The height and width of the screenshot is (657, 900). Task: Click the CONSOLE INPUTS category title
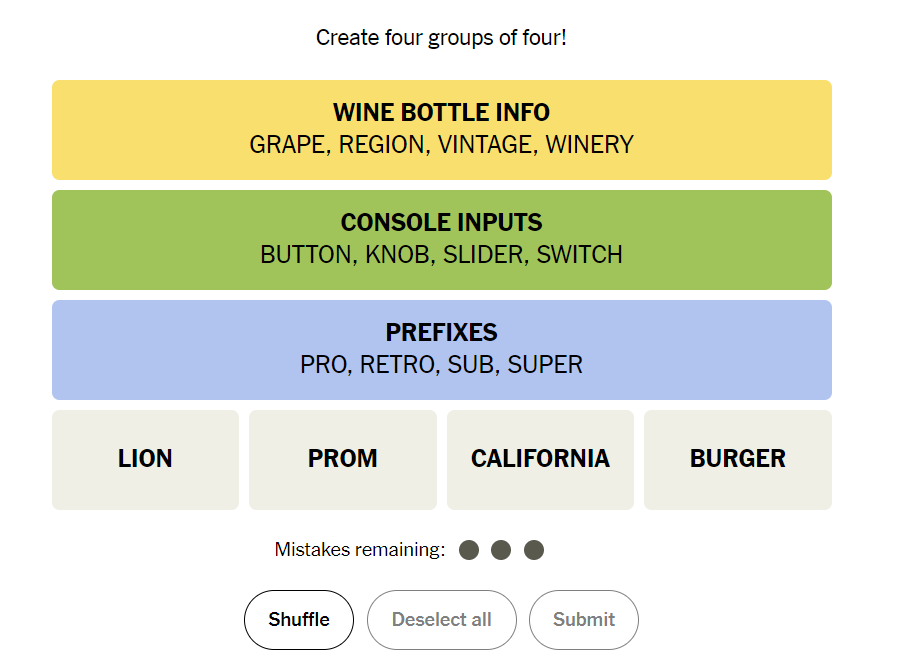point(441,222)
